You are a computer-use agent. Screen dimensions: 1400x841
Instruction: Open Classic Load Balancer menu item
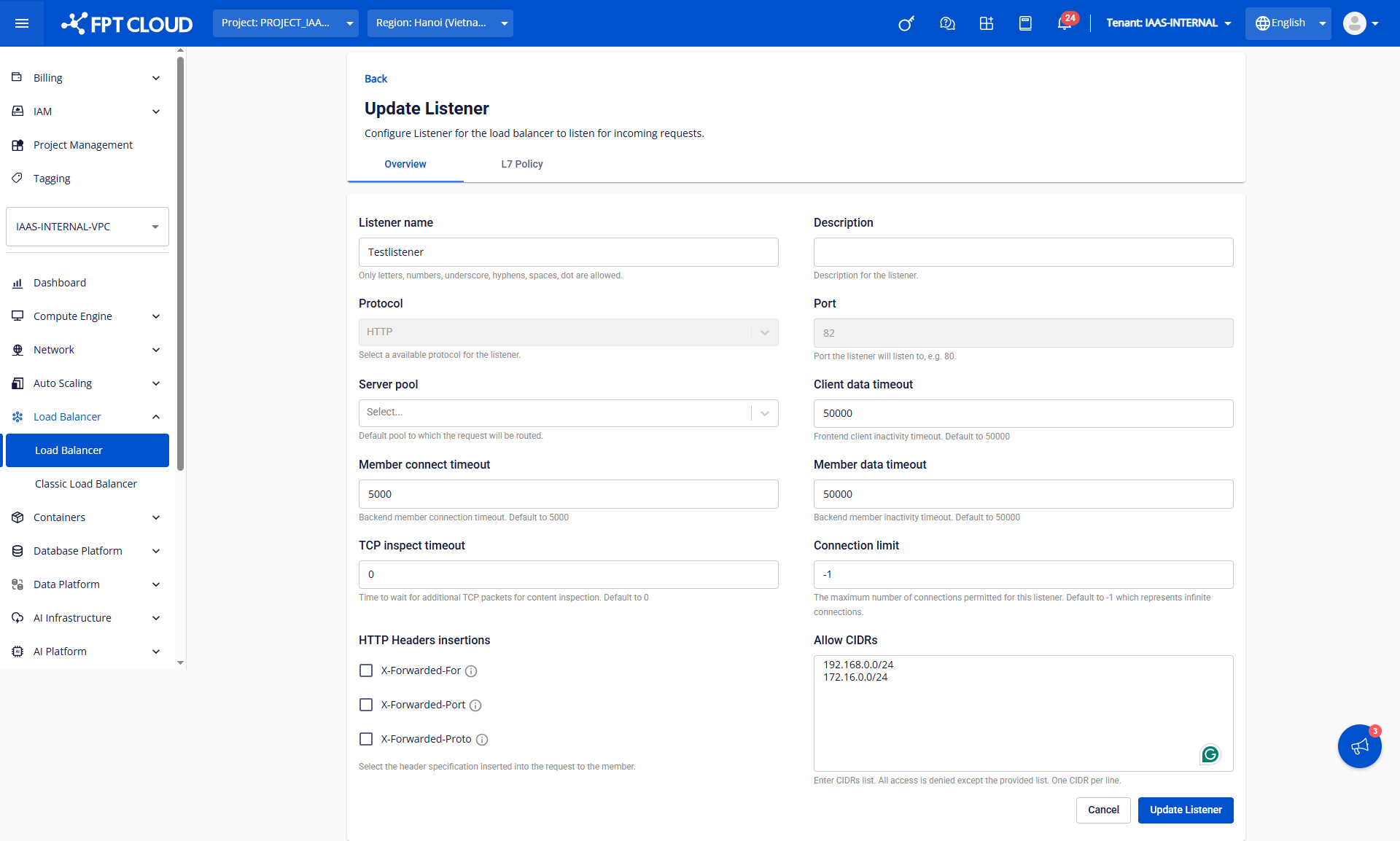[x=86, y=484]
